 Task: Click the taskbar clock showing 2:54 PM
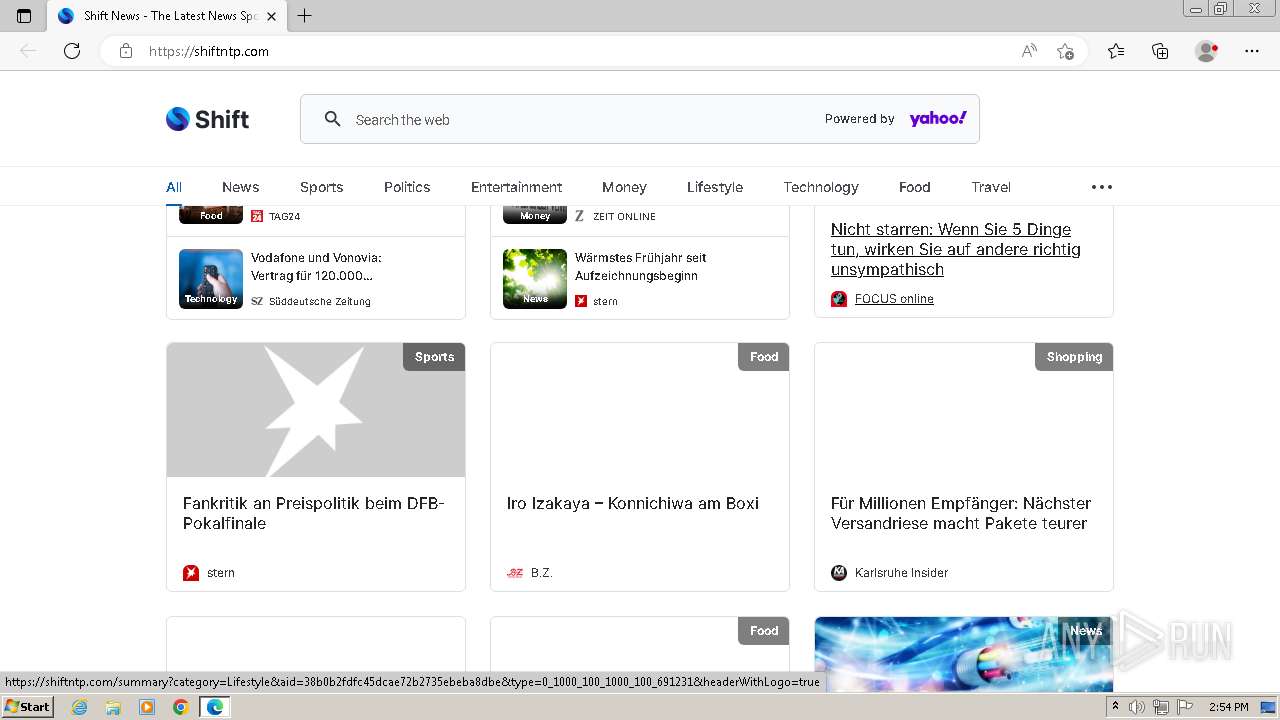coord(1229,707)
